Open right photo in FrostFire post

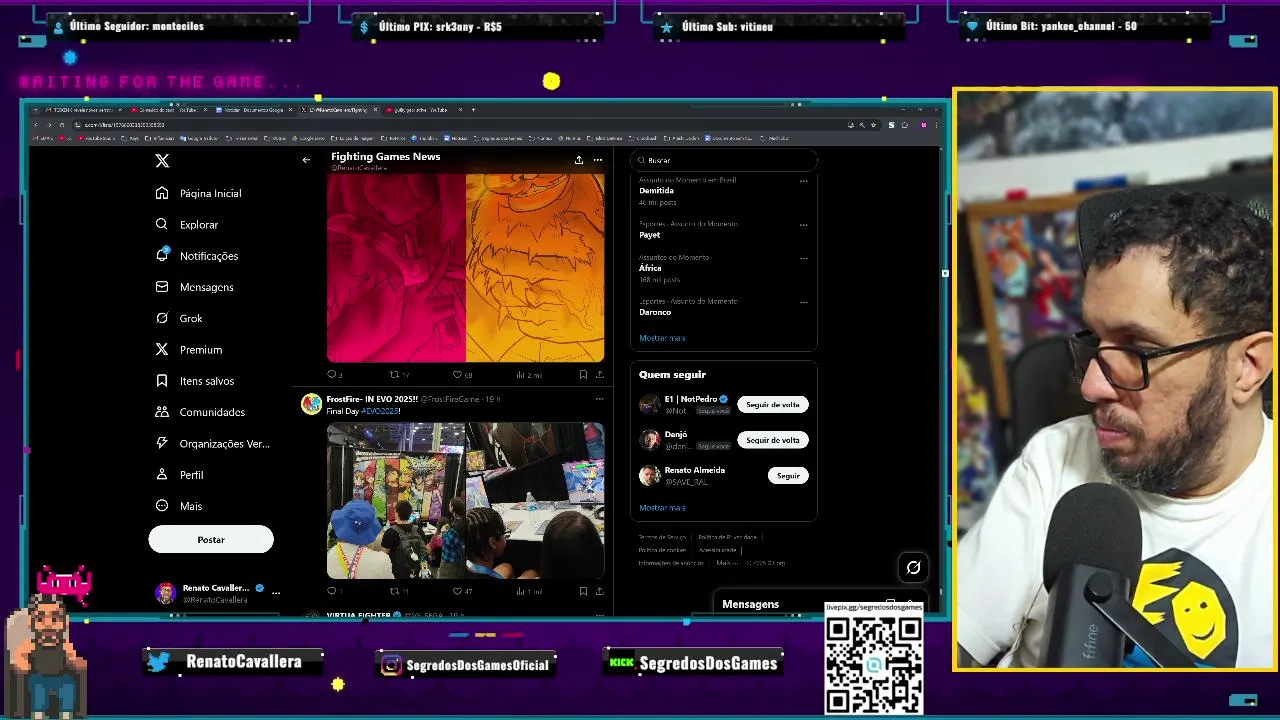coord(536,501)
